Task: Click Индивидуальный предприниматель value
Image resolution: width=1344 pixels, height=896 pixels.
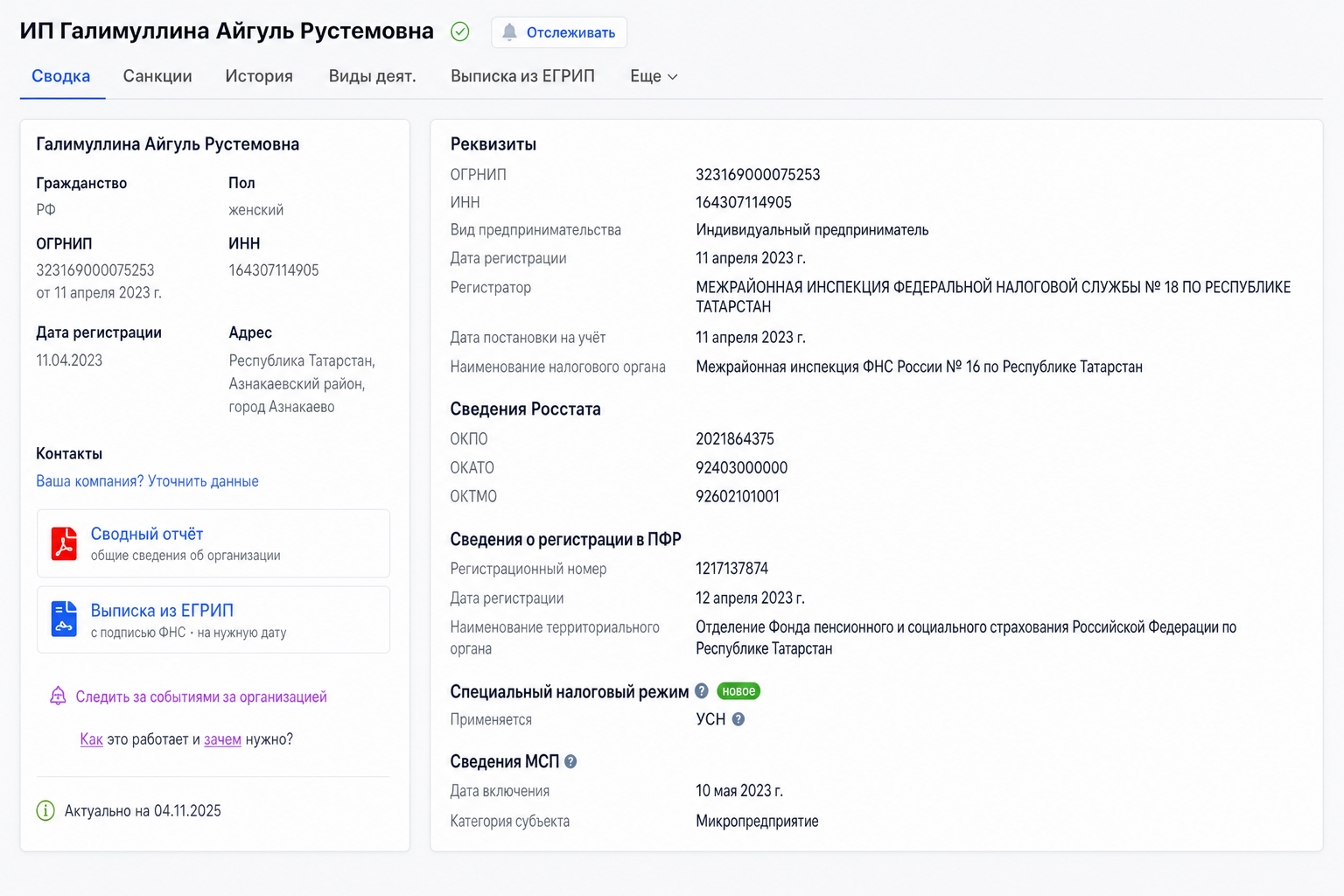Action: click(x=812, y=230)
